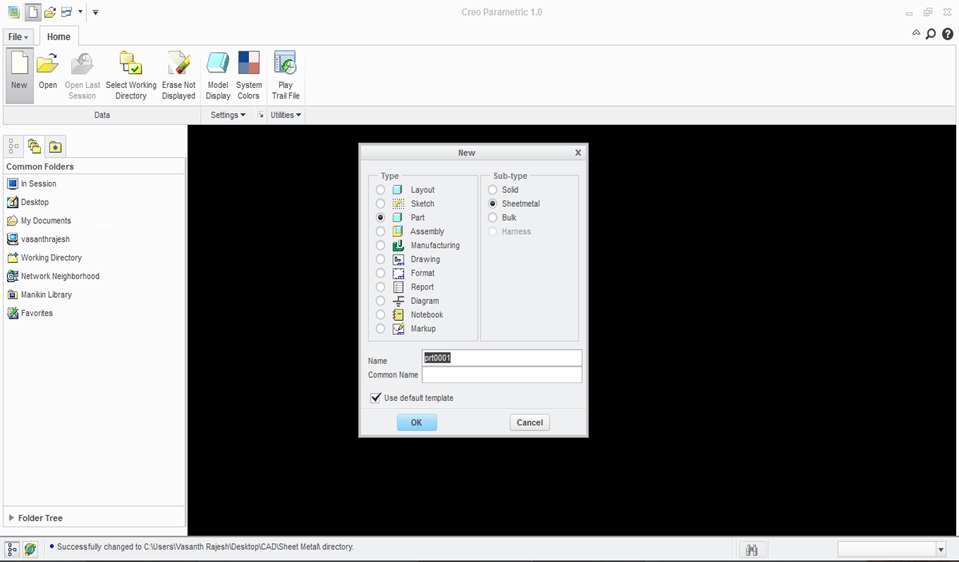This screenshot has width=959, height=562.
Task: Select Diagram type radio button
Action: click(380, 301)
